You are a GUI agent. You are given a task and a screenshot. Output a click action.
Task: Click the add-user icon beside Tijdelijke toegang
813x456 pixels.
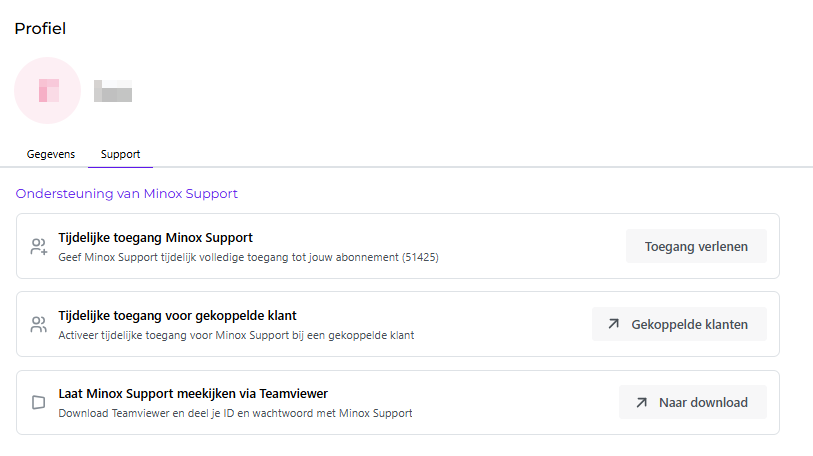point(39,246)
